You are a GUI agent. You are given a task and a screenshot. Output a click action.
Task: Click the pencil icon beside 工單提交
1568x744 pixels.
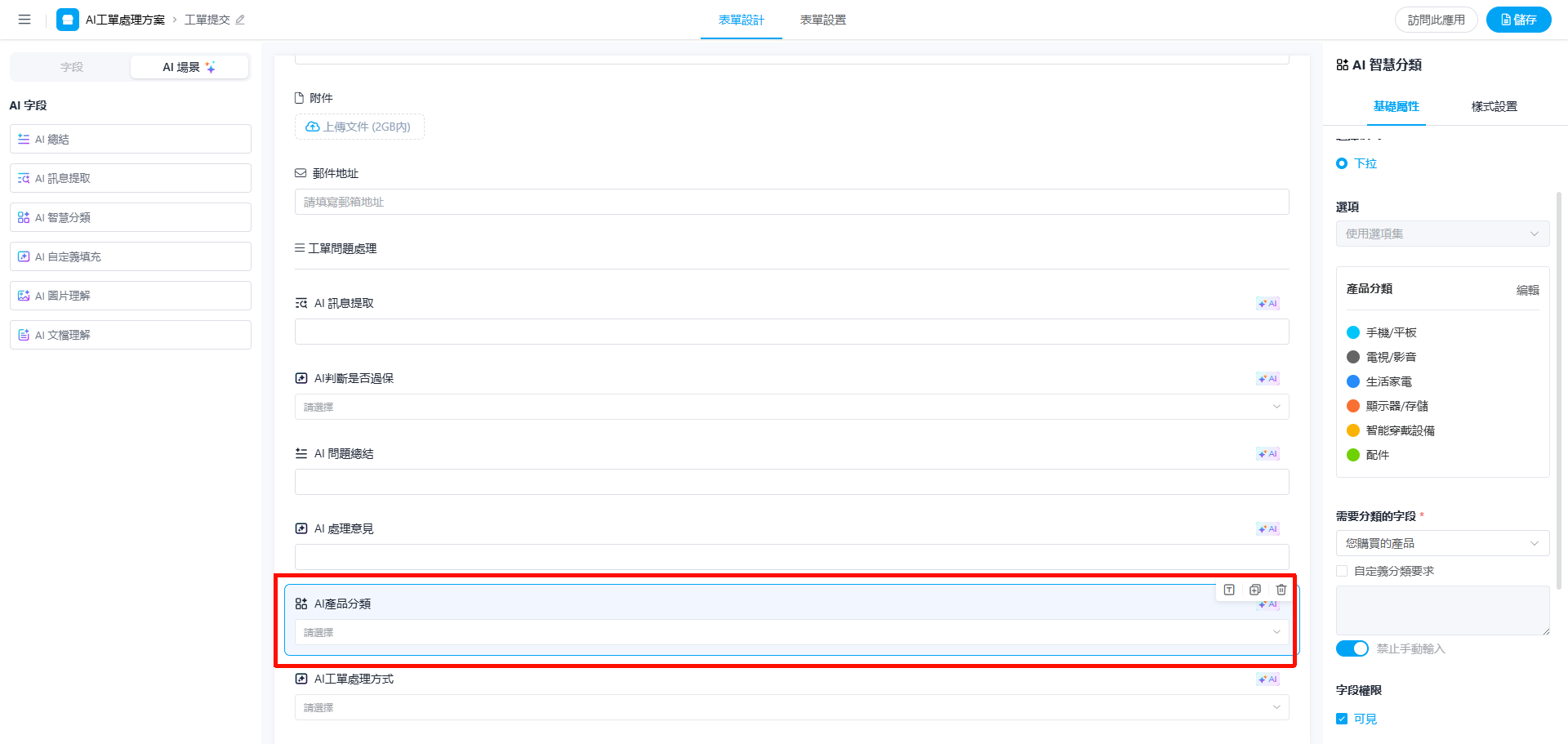pyautogui.click(x=240, y=20)
